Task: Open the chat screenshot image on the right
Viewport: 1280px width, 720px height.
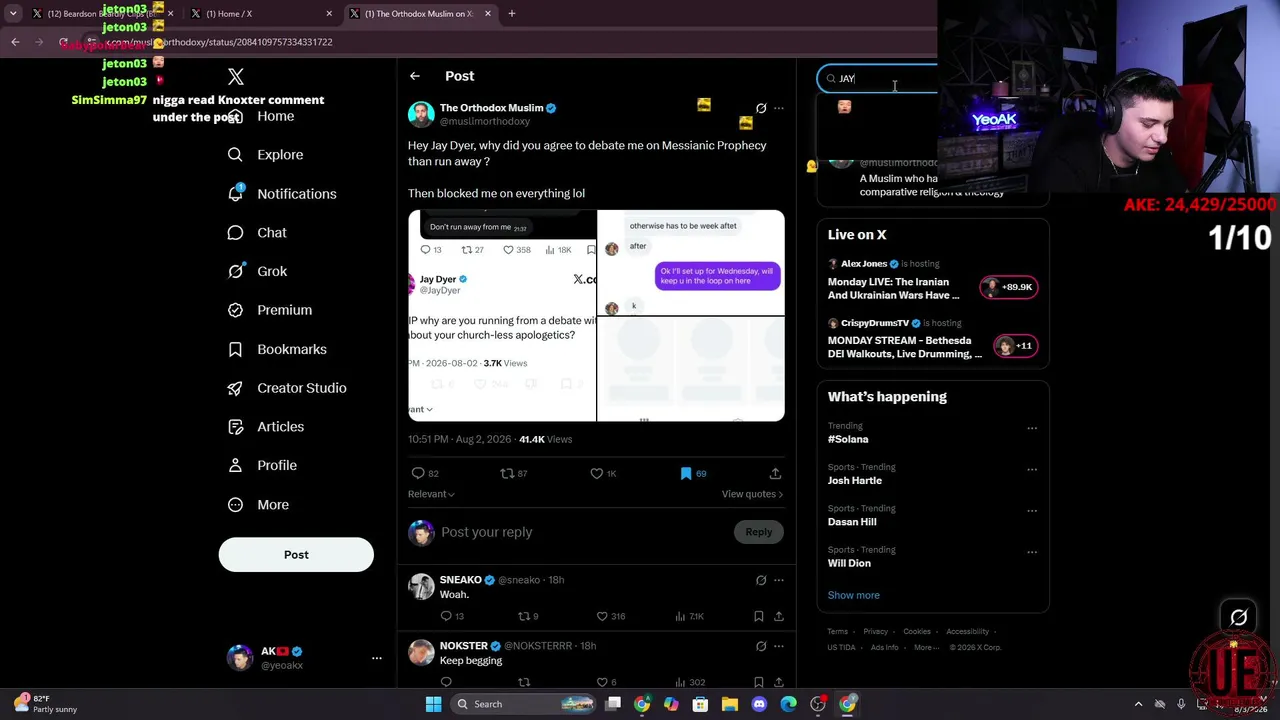Action: tap(691, 263)
